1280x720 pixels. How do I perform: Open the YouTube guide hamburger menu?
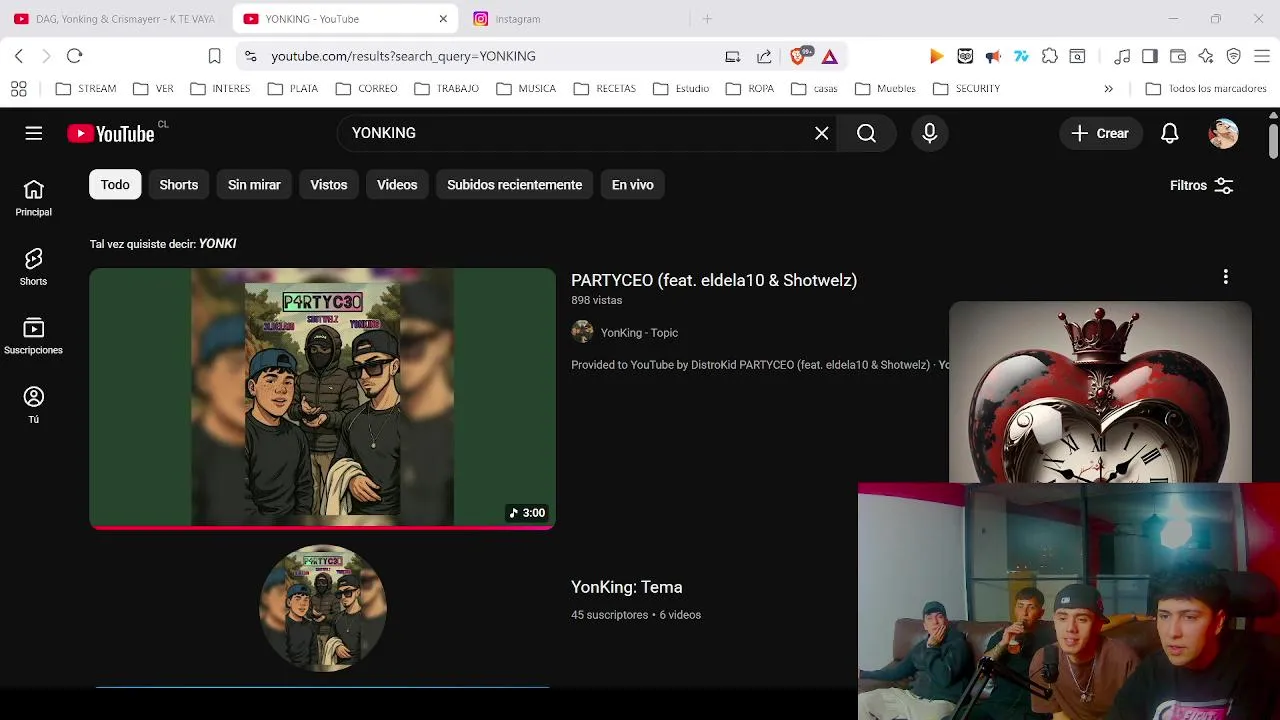pos(34,133)
